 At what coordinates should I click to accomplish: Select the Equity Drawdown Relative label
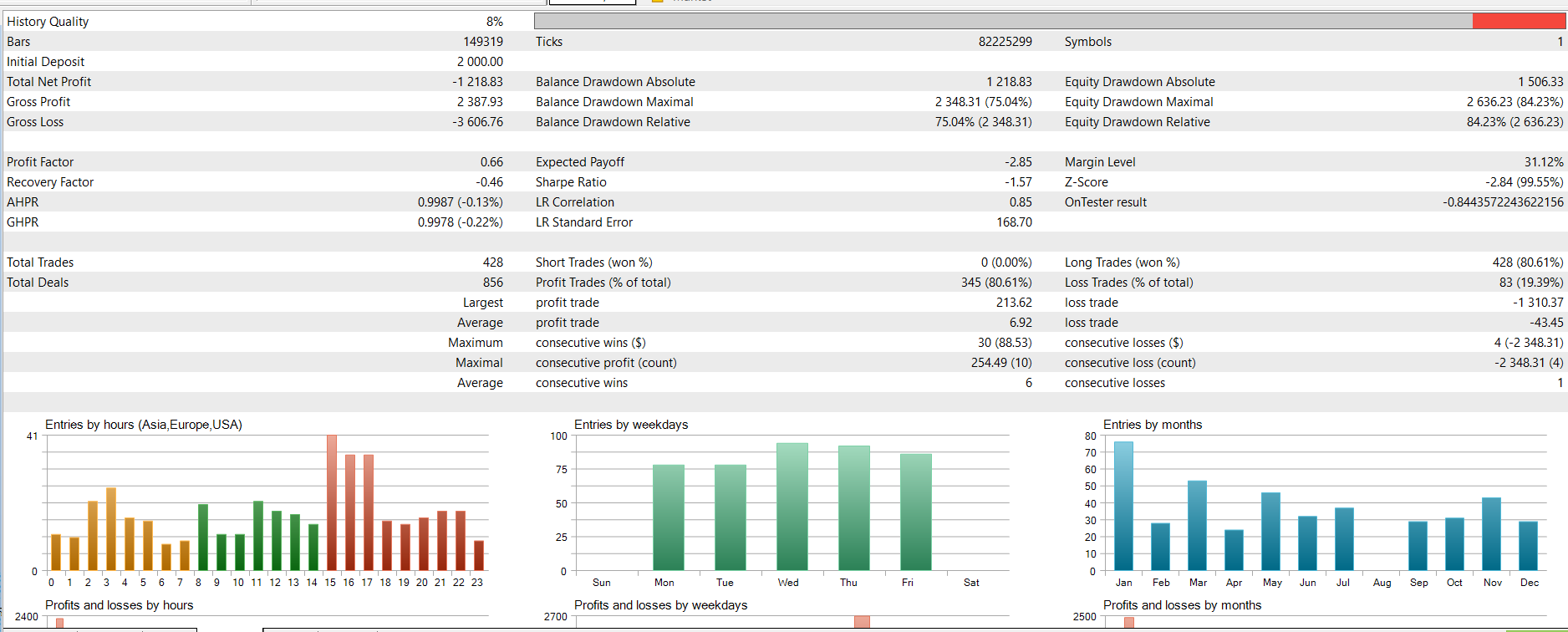(1138, 122)
